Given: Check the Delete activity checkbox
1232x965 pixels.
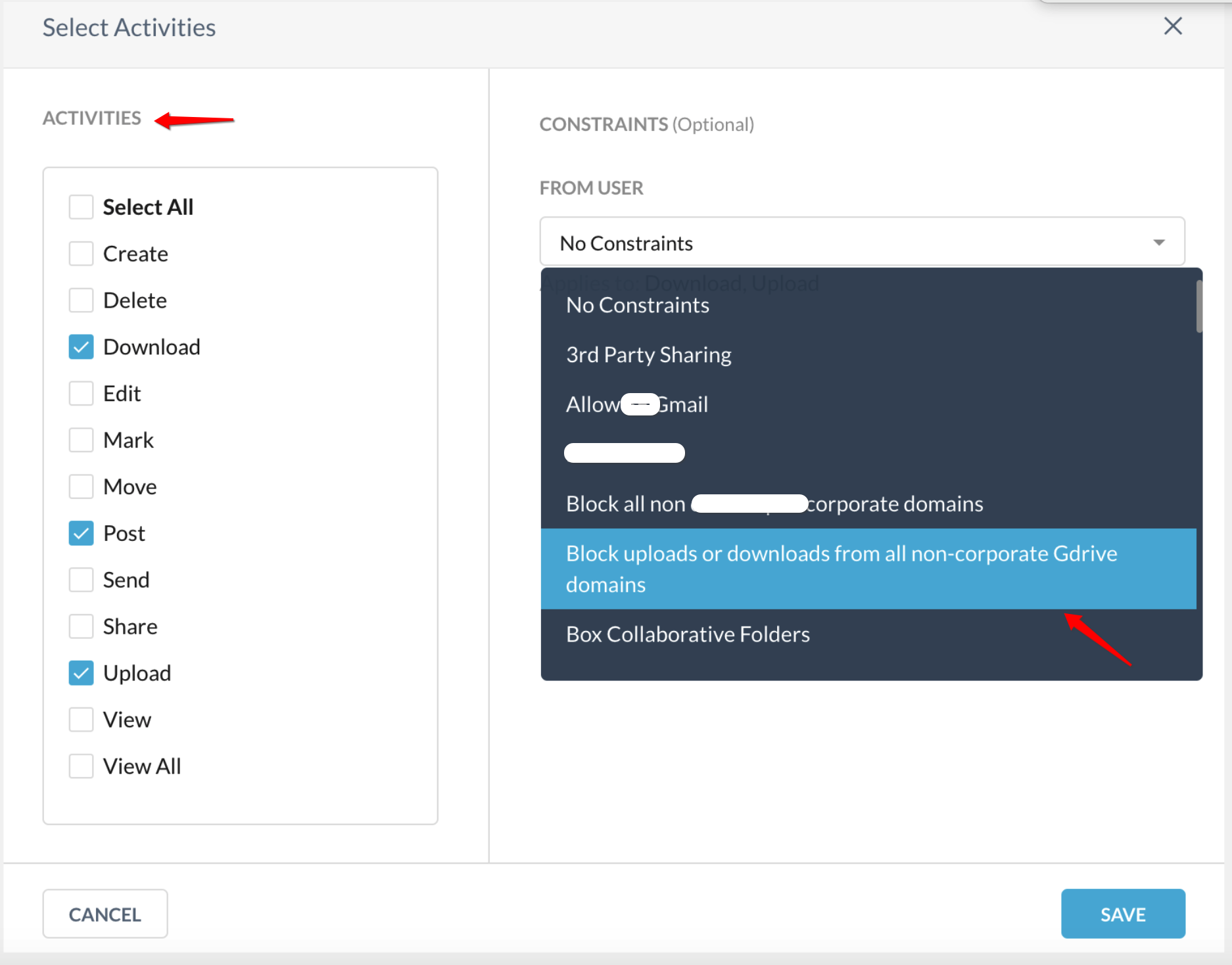Looking at the screenshot, I should [81, 300].
